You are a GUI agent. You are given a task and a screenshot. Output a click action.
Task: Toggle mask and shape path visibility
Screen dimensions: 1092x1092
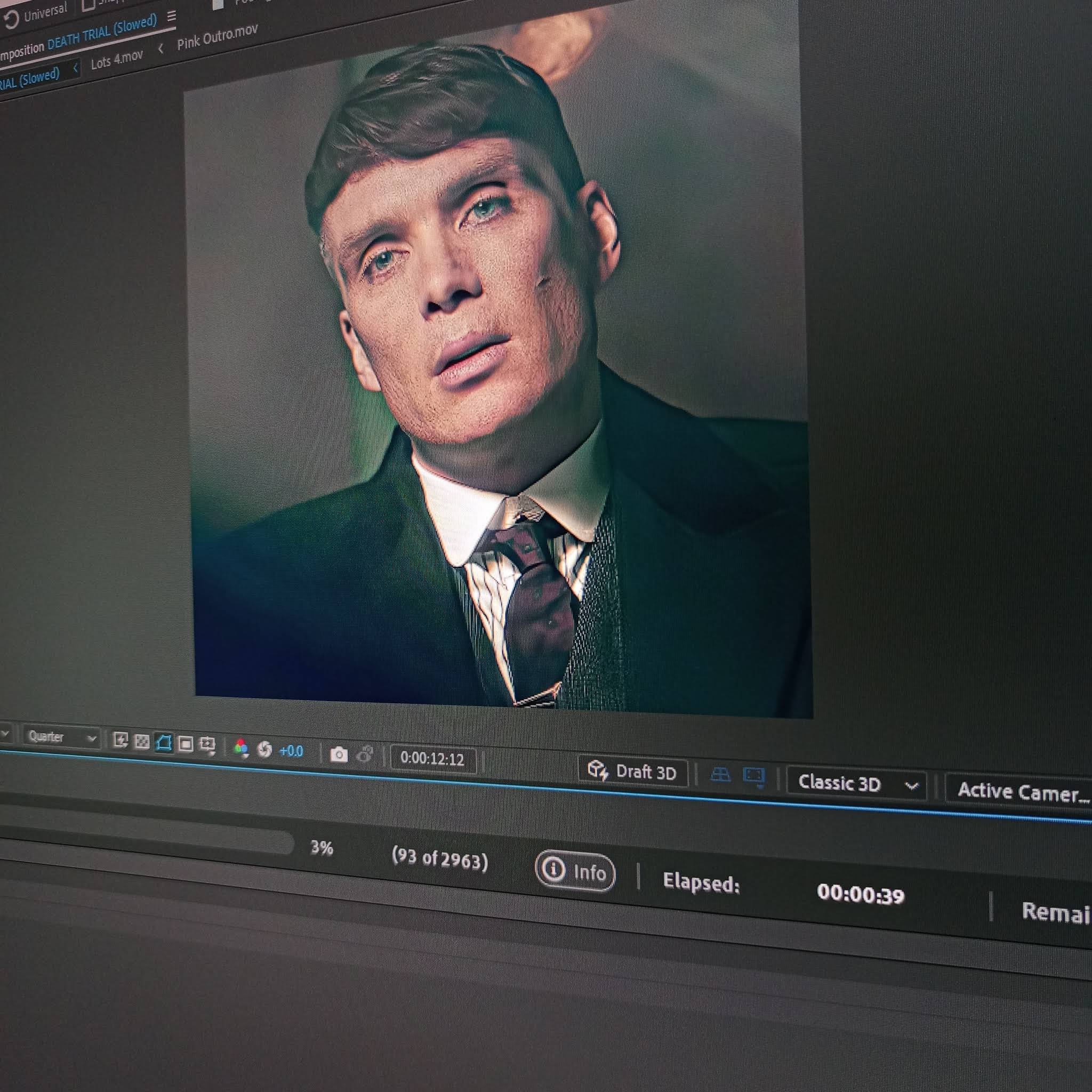[163, 743]
